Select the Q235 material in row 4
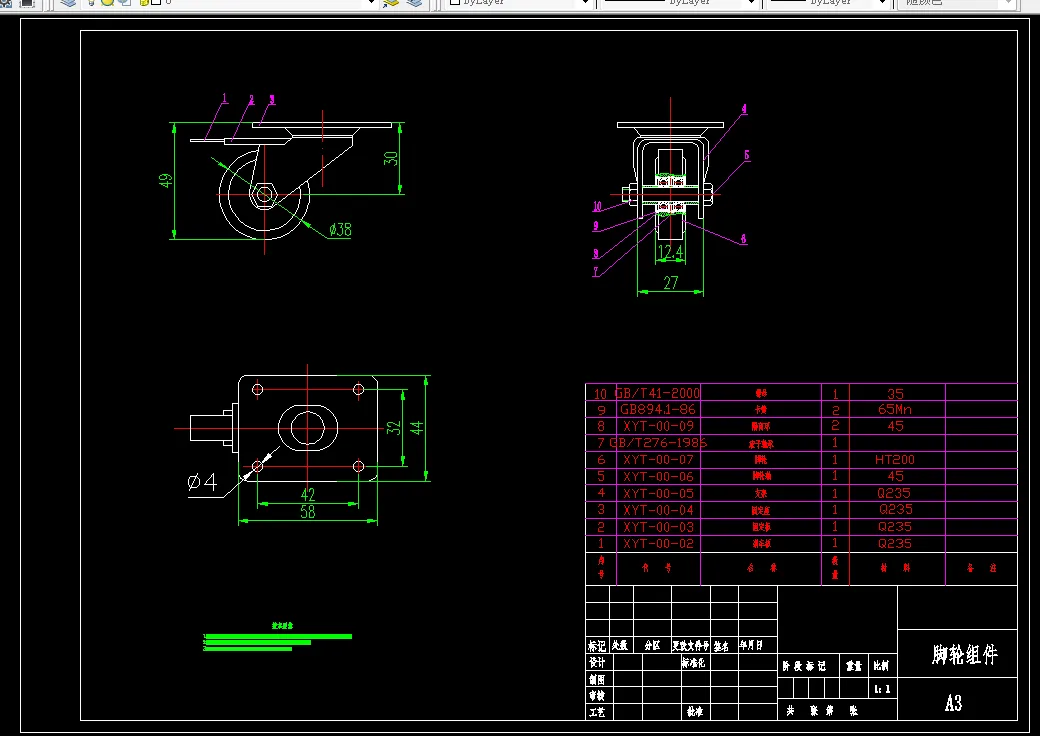 point(894,493)
